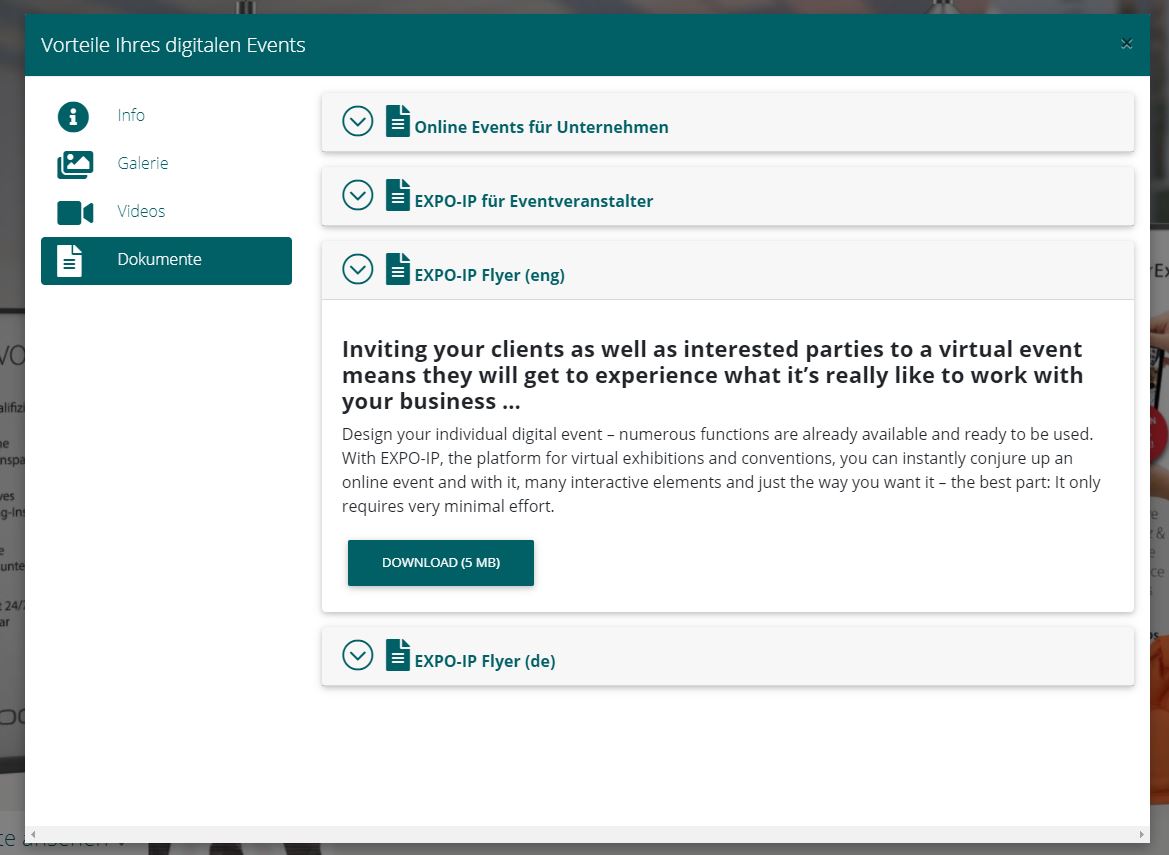Click document icon beside EXPO-IP Flyer (de)
Viewport: 1169px width, 855px height.
coord(398,655)
